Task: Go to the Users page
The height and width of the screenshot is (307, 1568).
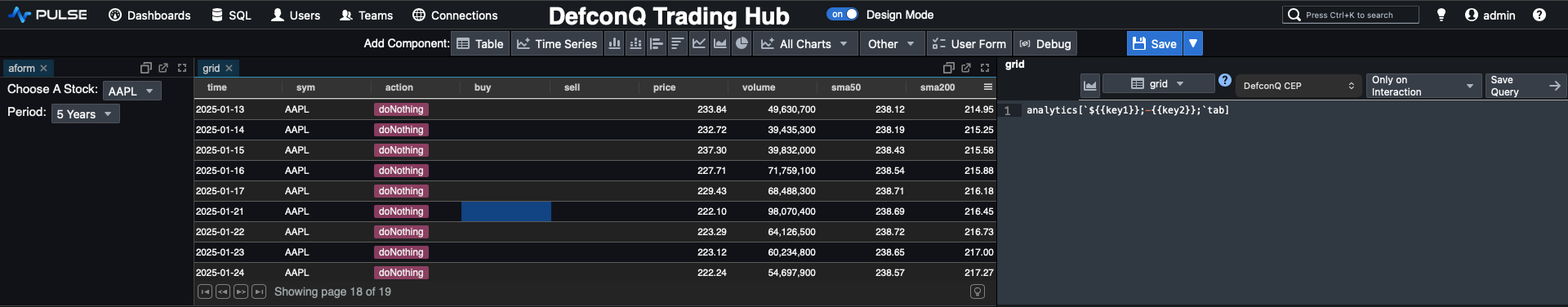Action: coord(296,15)
